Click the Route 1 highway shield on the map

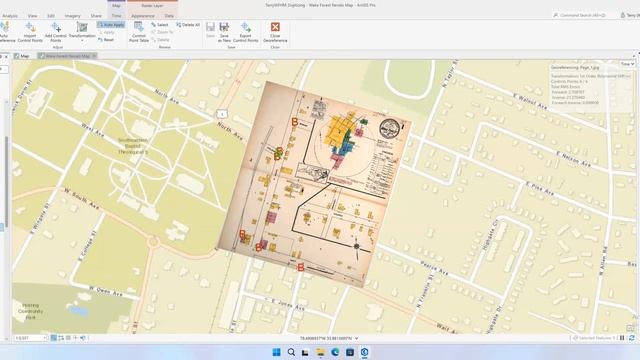tap(222, 114)
